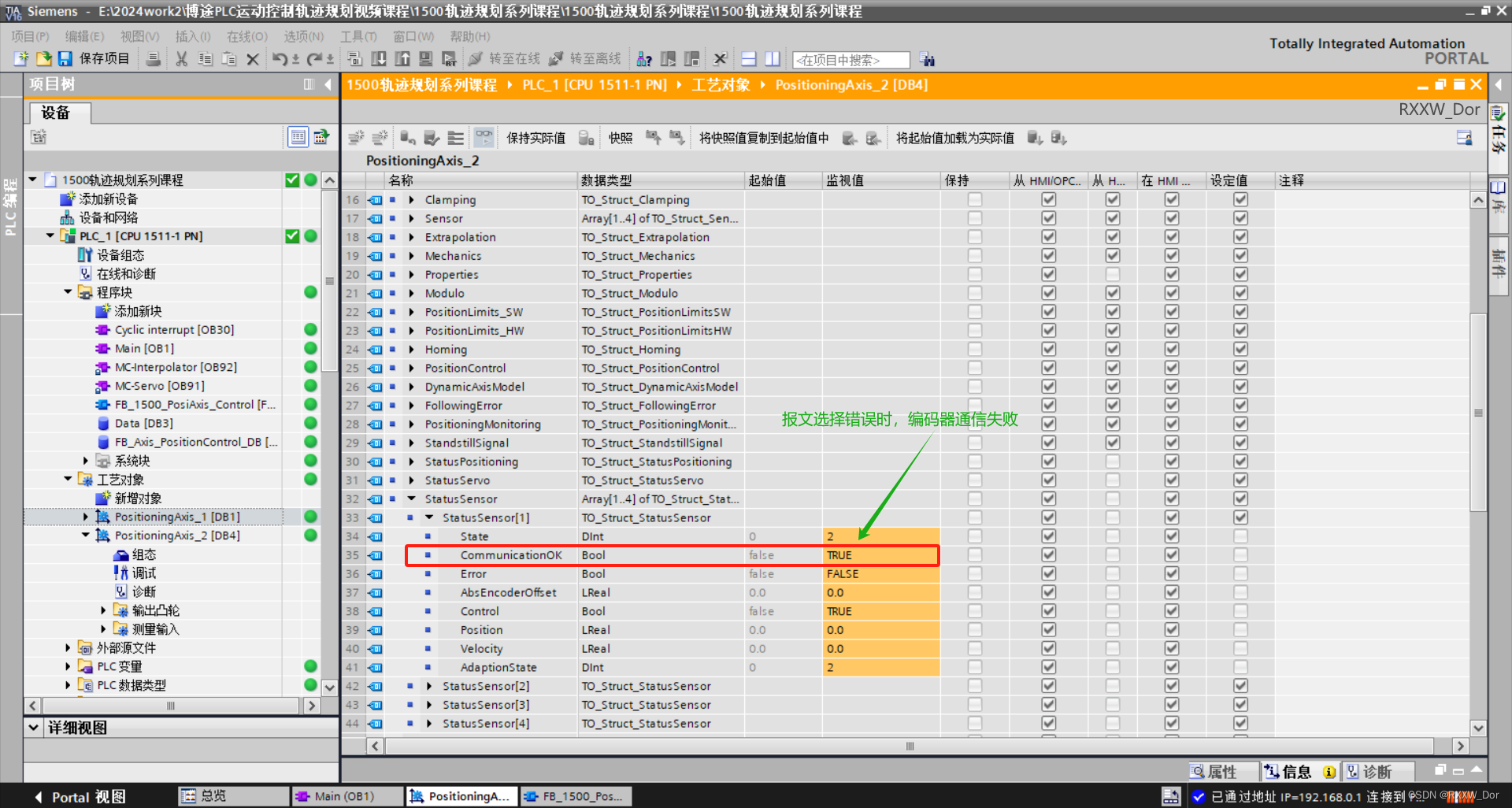Expand the 详细视图 detail view panel
This screenshot has width=1512, height=808.
click(34, 728)
